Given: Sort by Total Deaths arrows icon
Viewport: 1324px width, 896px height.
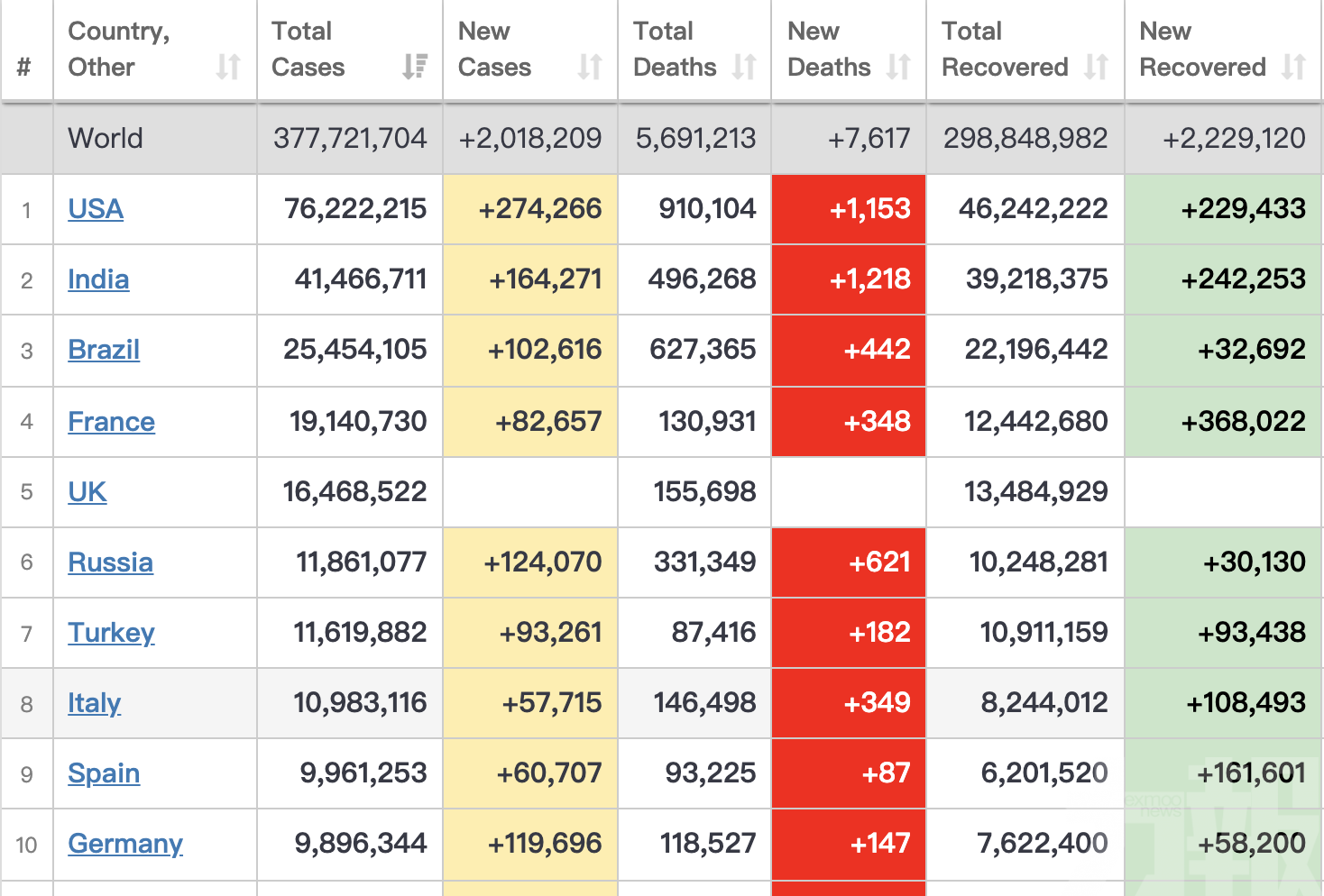Looking at the screenshot, I should pos(744,67).
